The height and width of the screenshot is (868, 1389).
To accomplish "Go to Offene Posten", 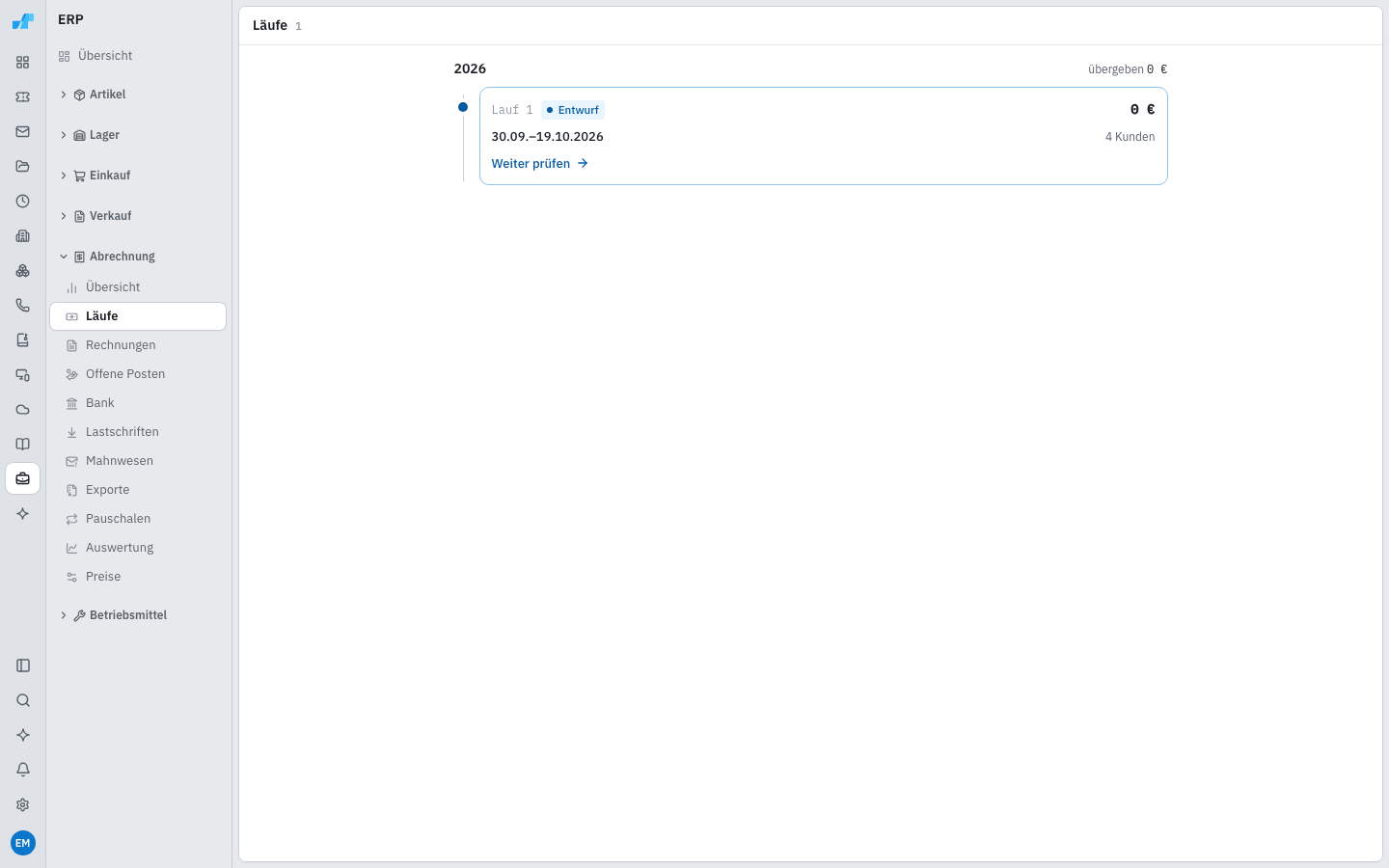I will pyautogui.click(x=138, y=374).
